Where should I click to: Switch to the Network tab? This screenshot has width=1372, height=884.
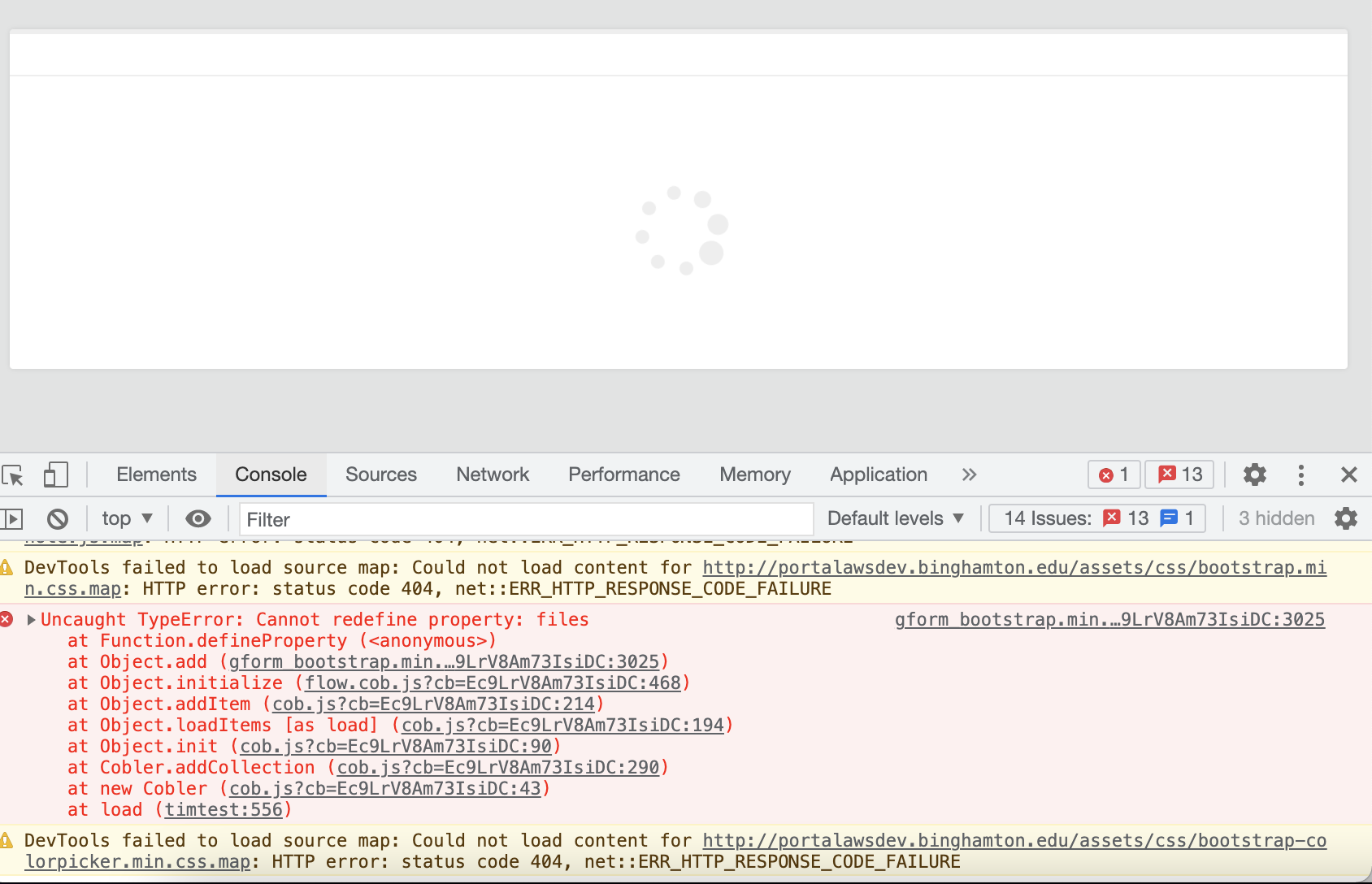coord(493,474)
